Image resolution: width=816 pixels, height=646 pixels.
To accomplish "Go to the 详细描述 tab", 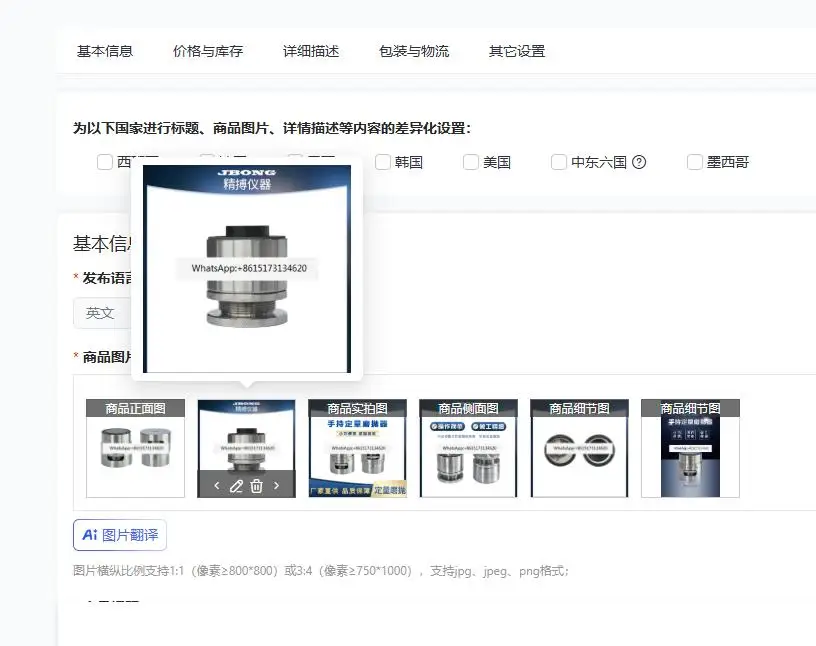I will point(311,51).
